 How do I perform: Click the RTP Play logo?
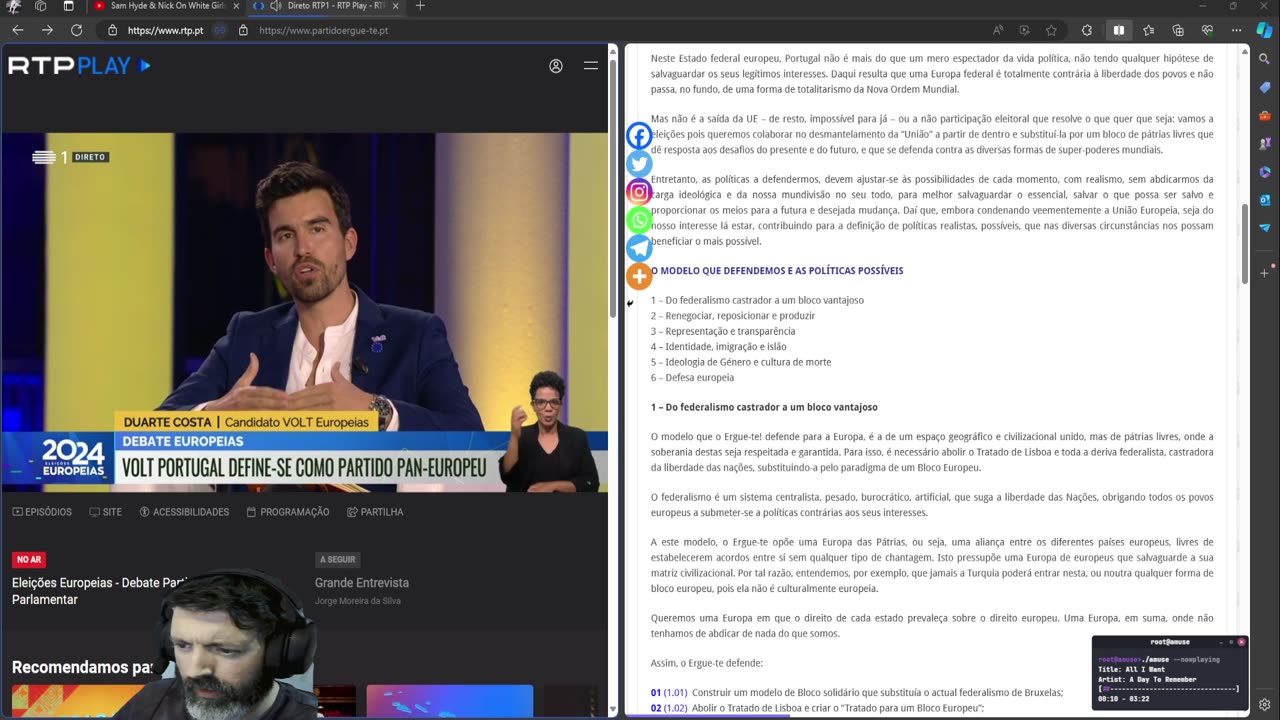coord(79,66)
